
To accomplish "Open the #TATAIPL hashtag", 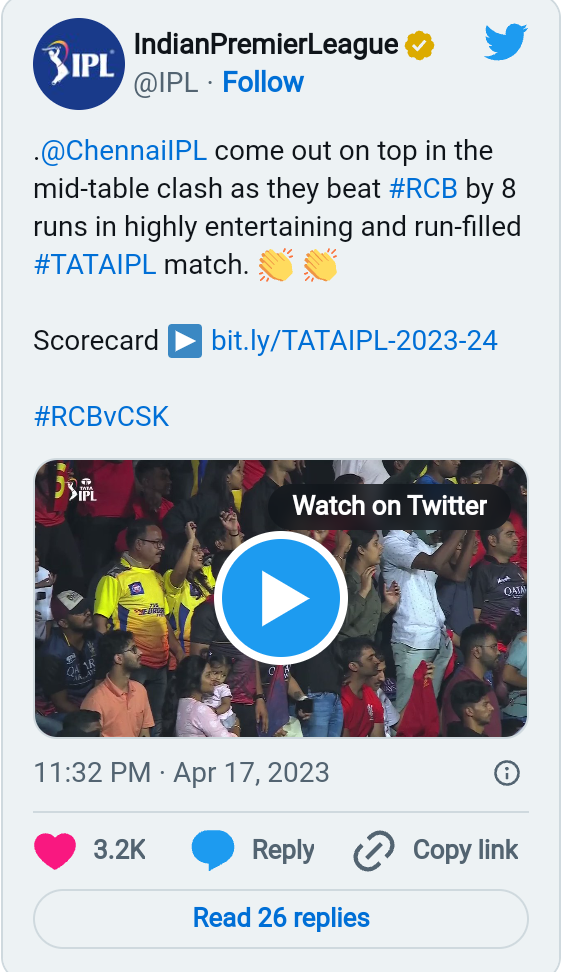I will click(x=95, y=265).
